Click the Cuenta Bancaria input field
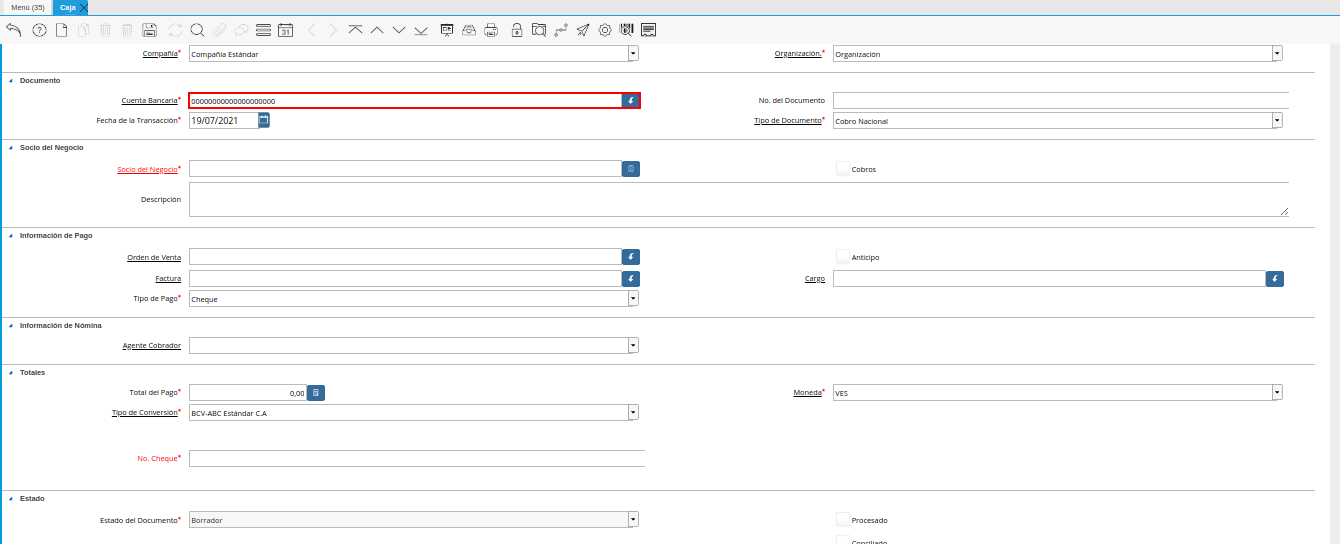 [405, 101]
